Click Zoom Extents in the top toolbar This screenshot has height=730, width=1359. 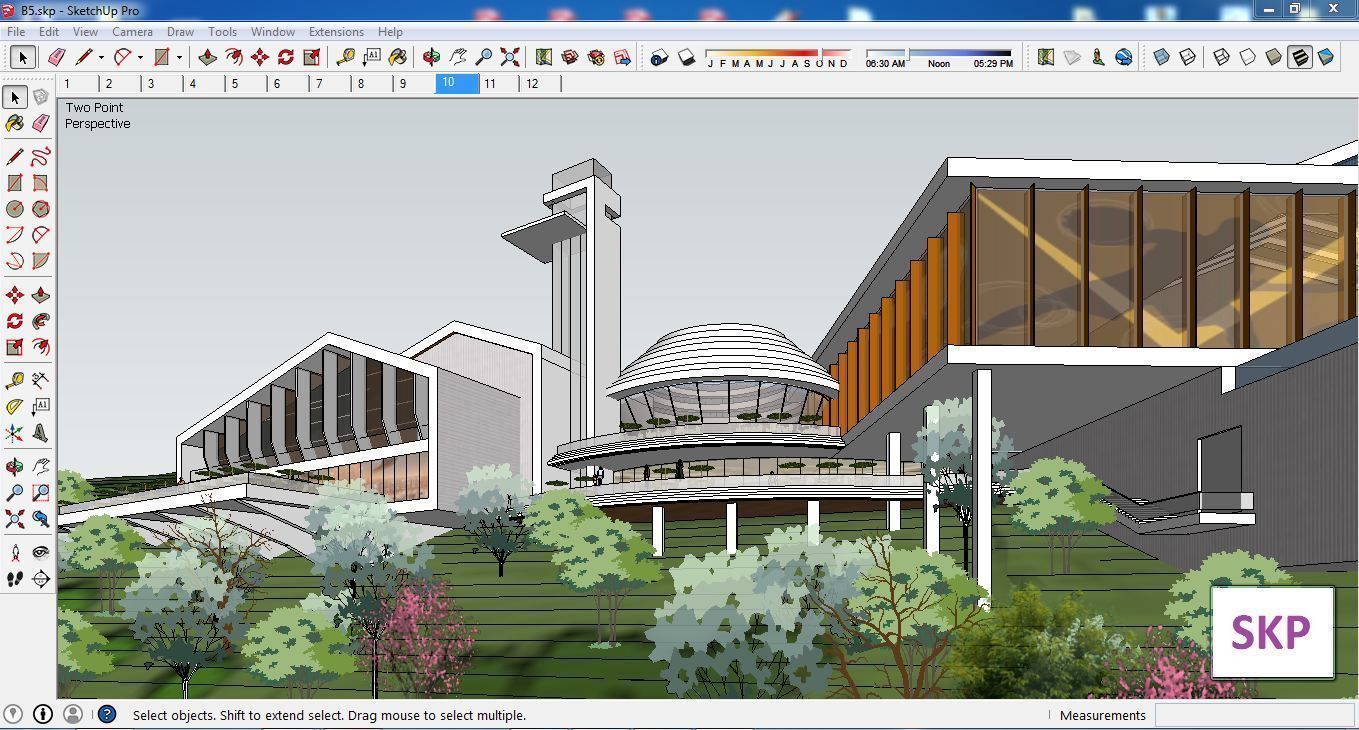pyautogui.click(x=510, y=57)
